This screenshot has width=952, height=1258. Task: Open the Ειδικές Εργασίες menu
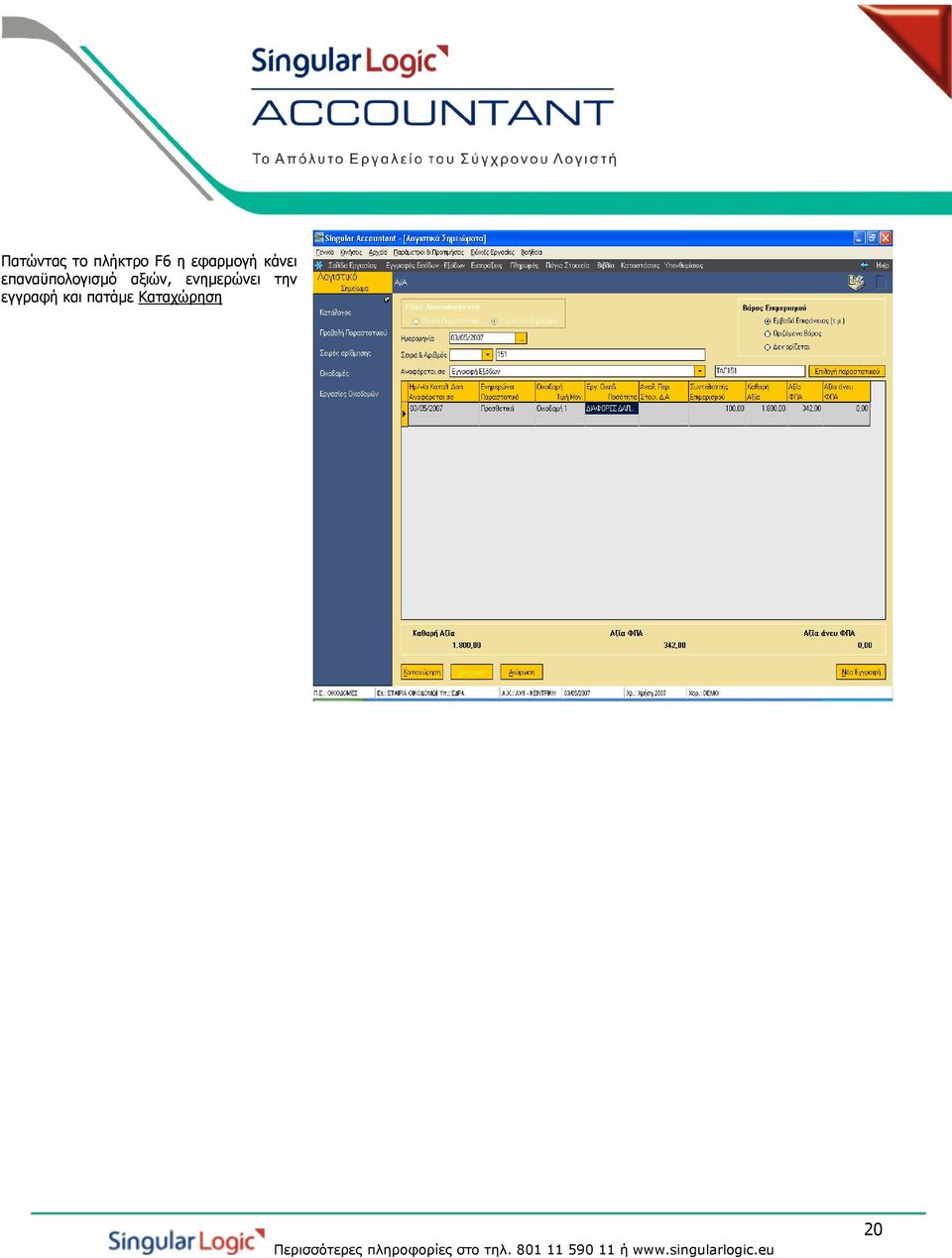tap(493, 252)
